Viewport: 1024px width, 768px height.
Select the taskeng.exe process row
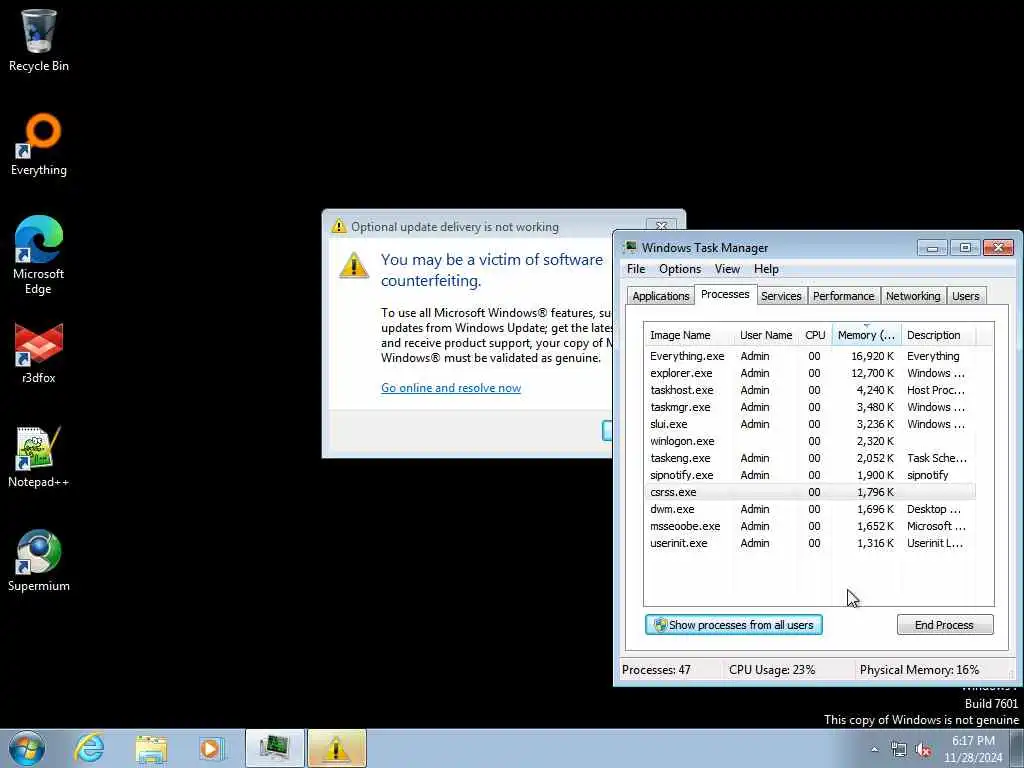(x=810, y=458)
